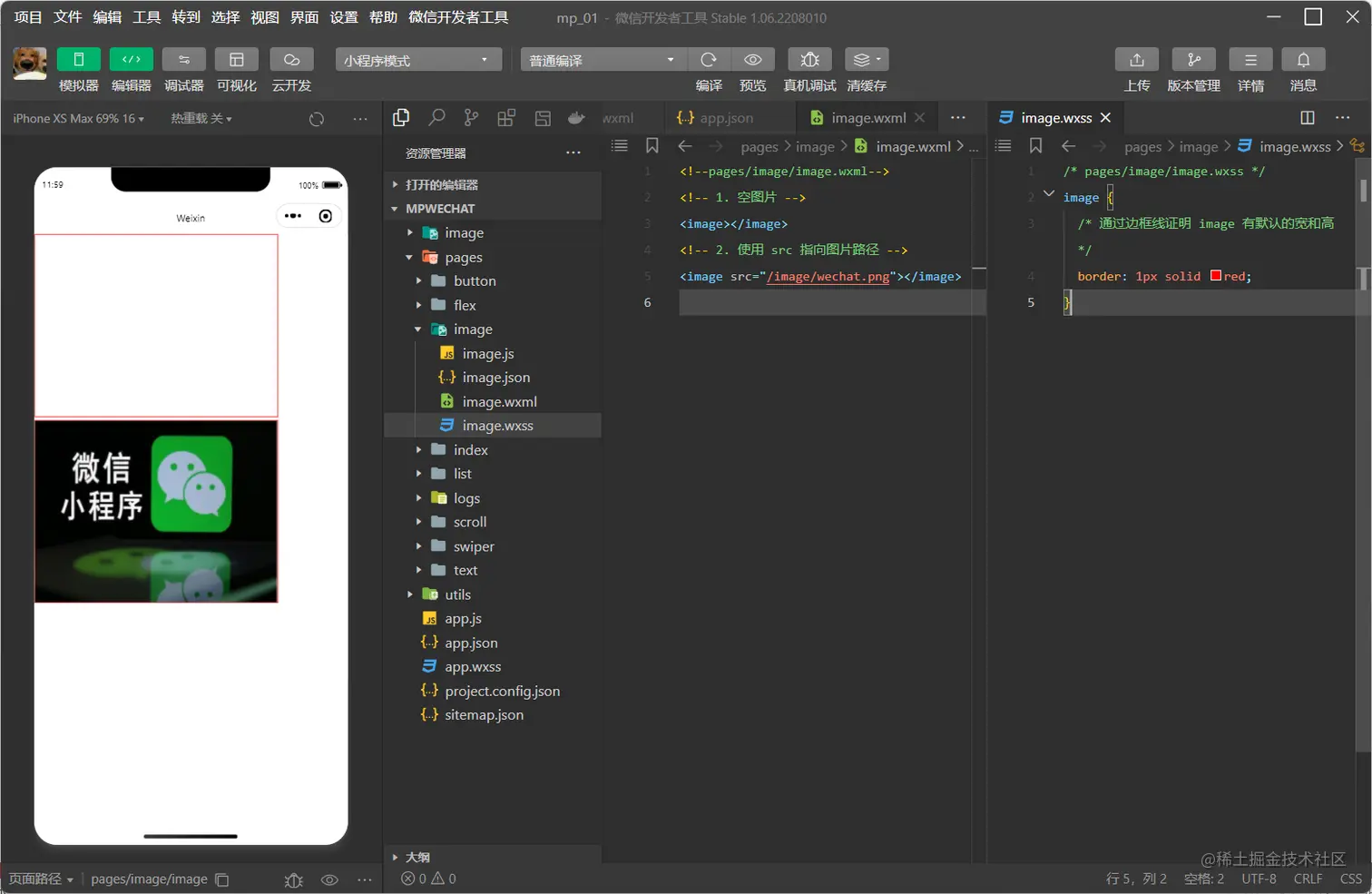This screenshot has height=894, width=1372.
Task: Toggle the debugger panel button
Action: pyautogui.click(x=184, y=60)
